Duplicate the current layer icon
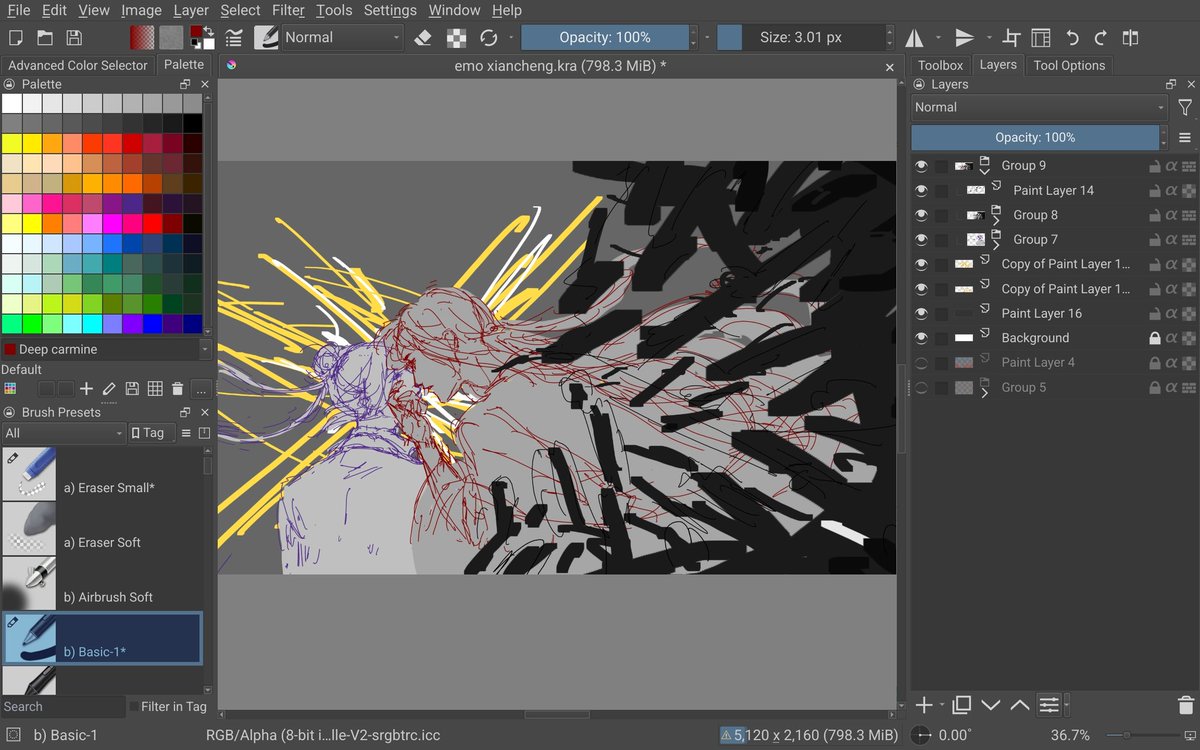Viewport: 1200px width, 750px height. click(961, 705)
